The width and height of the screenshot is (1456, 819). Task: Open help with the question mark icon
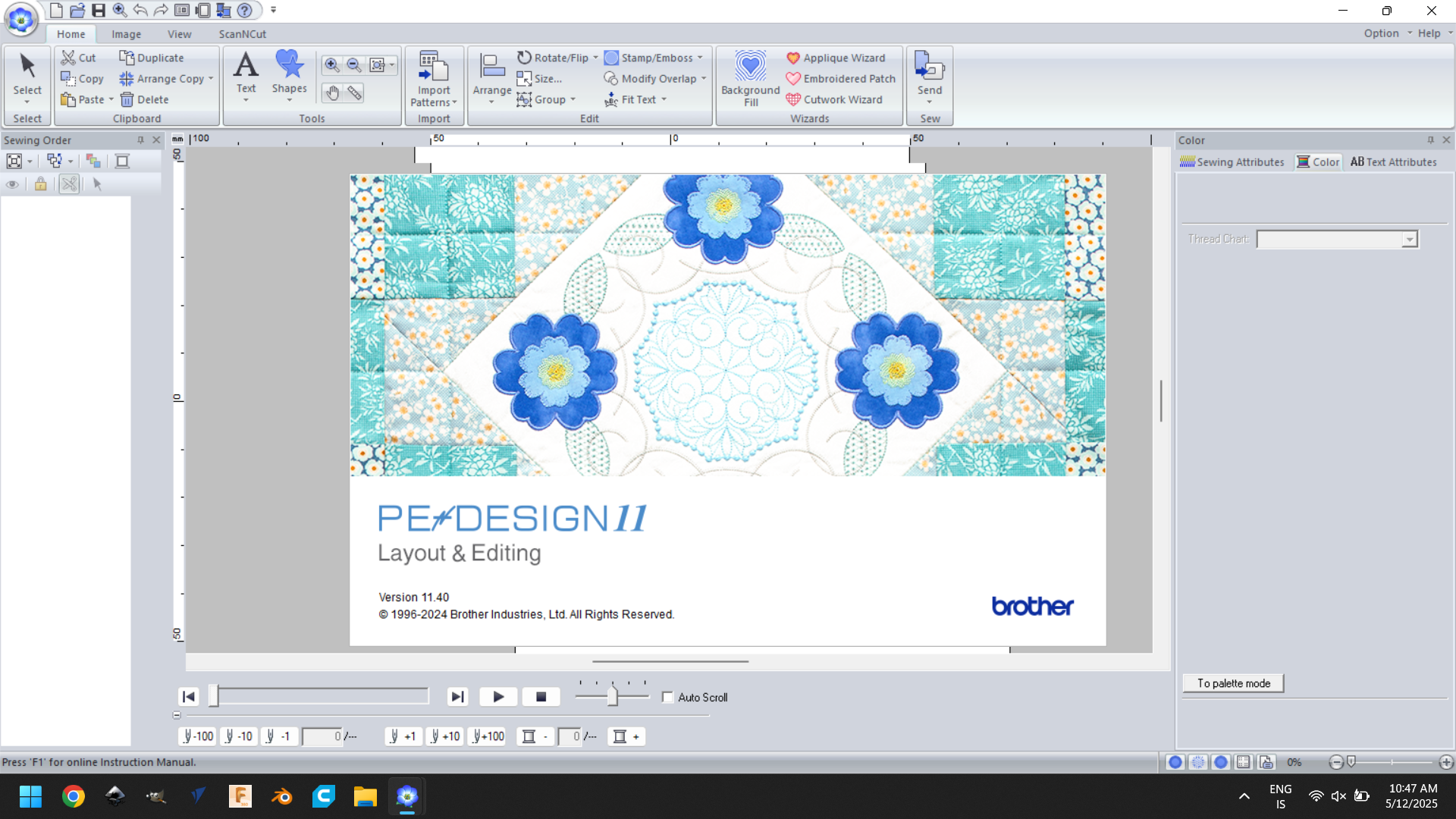pos(244,10)
